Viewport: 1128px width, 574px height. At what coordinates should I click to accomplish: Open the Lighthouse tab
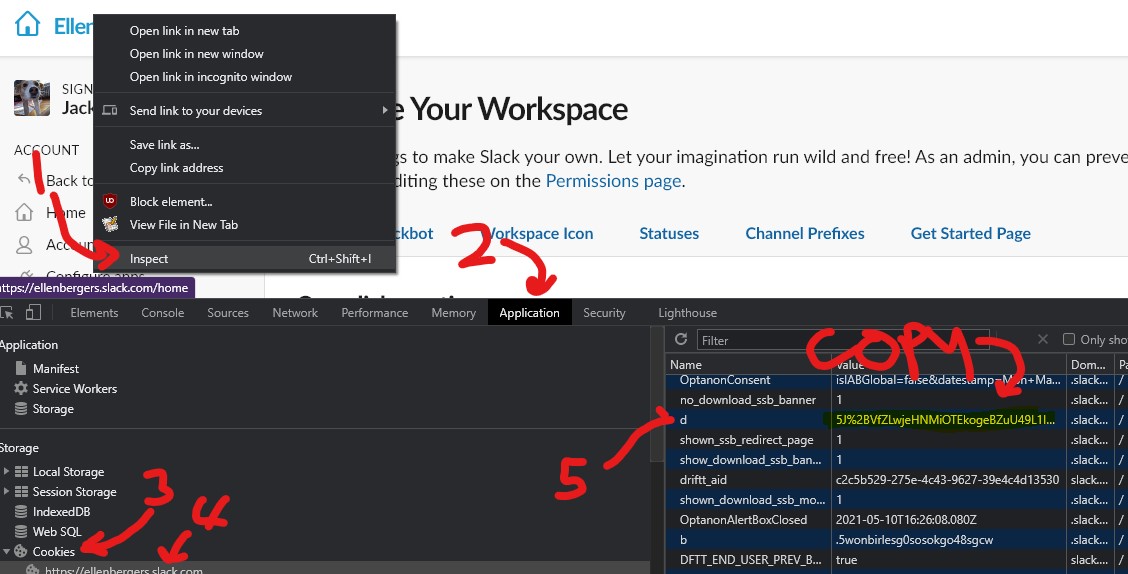687,313
